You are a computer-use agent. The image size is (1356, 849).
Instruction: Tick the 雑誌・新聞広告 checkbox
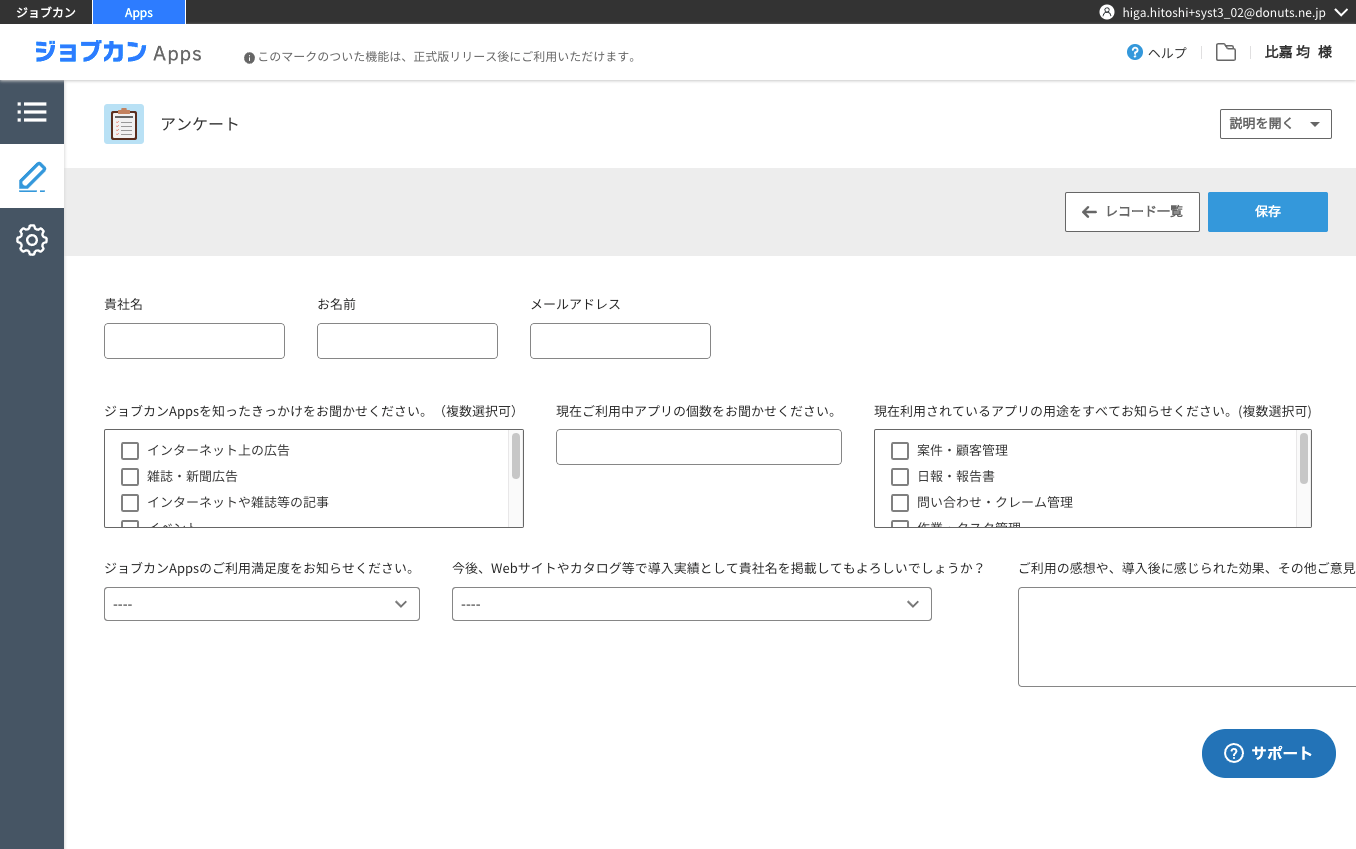[130, 477]
